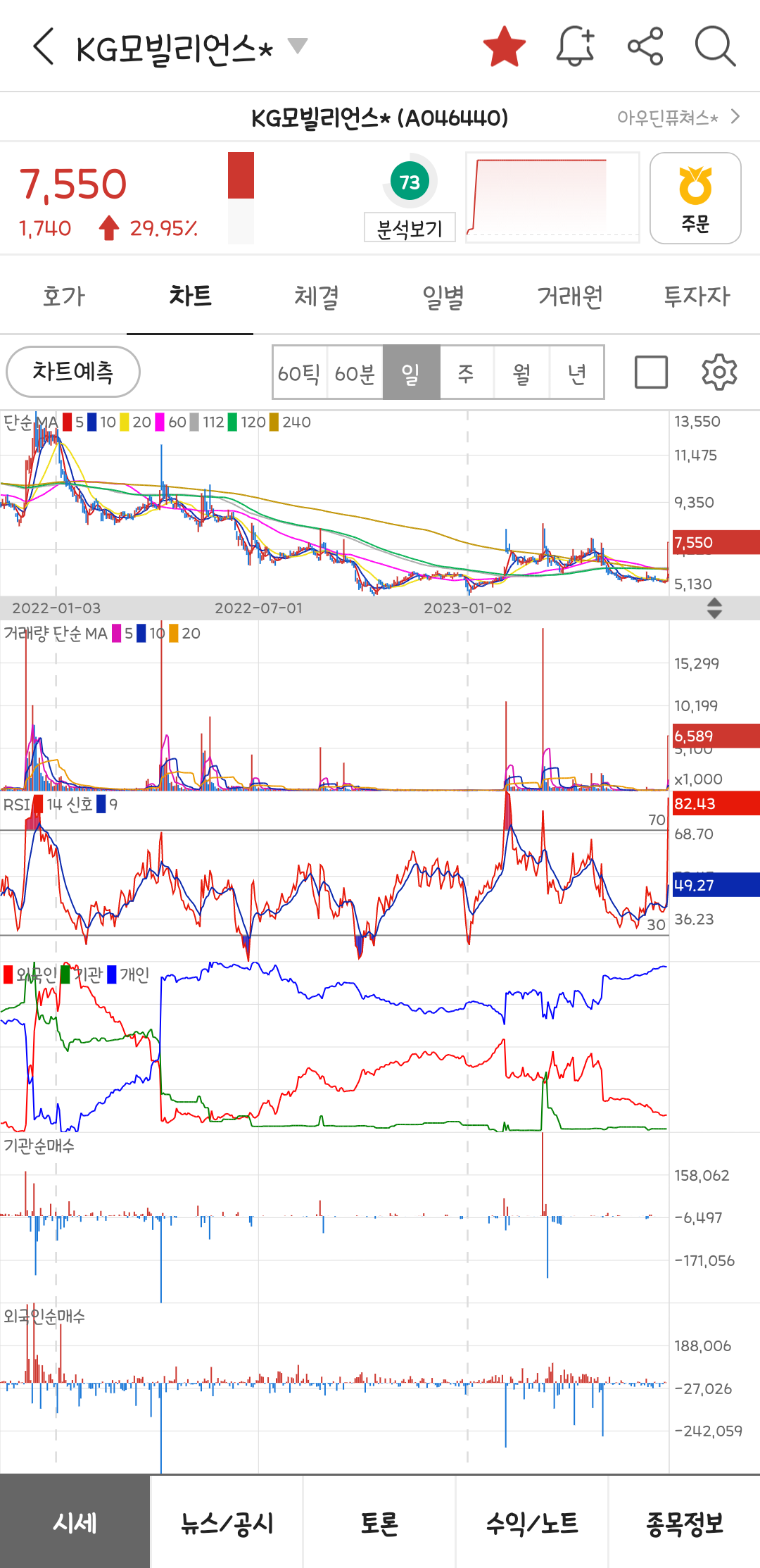The height and width of the screenshot is (1568, 760).
Task: Tap the 차트예측 button
Action: [x=73, y=372]
